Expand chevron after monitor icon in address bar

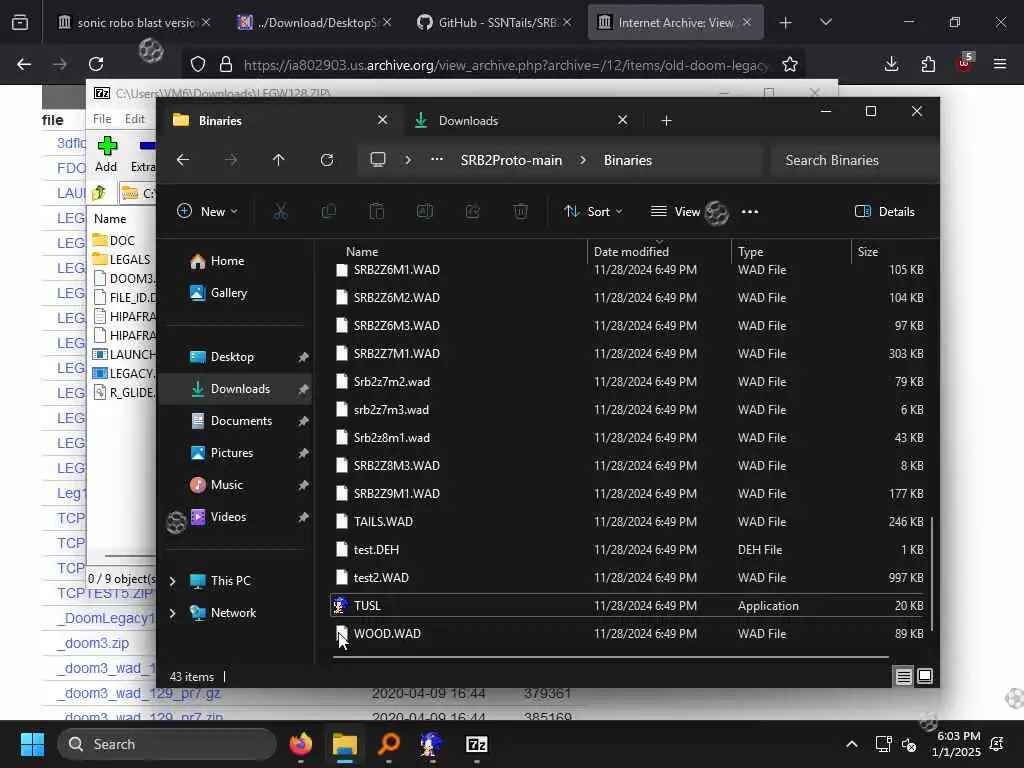click(408, 160)
